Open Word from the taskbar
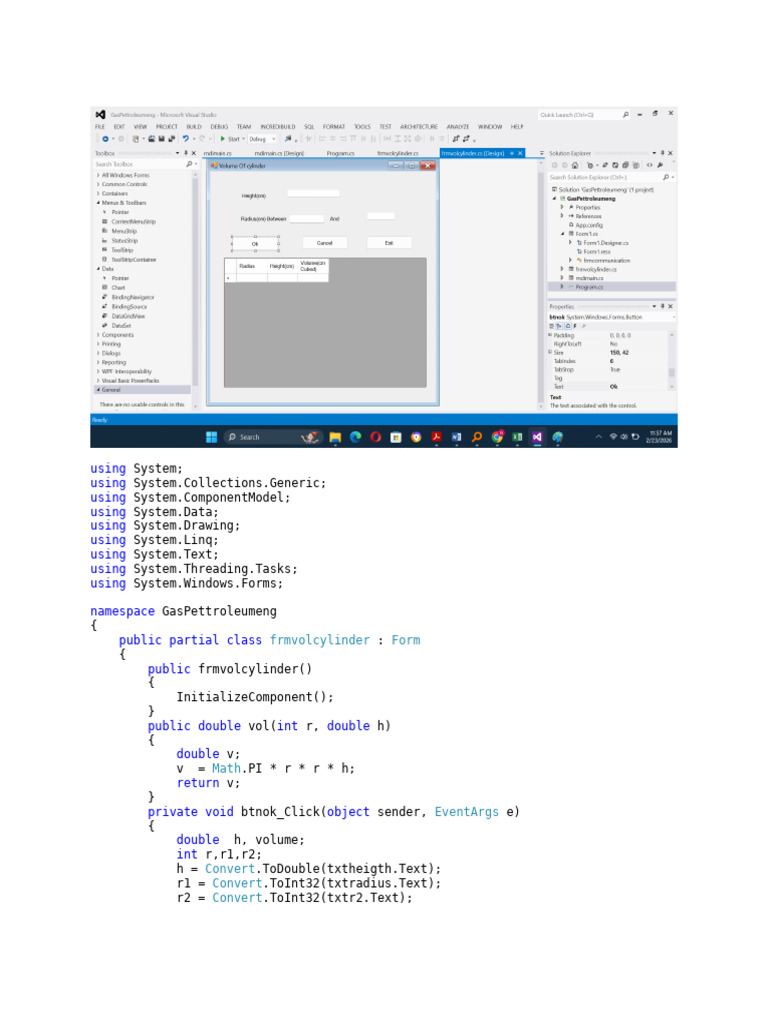This screenshot has height=1024, width=768. (x=456, y=438)
